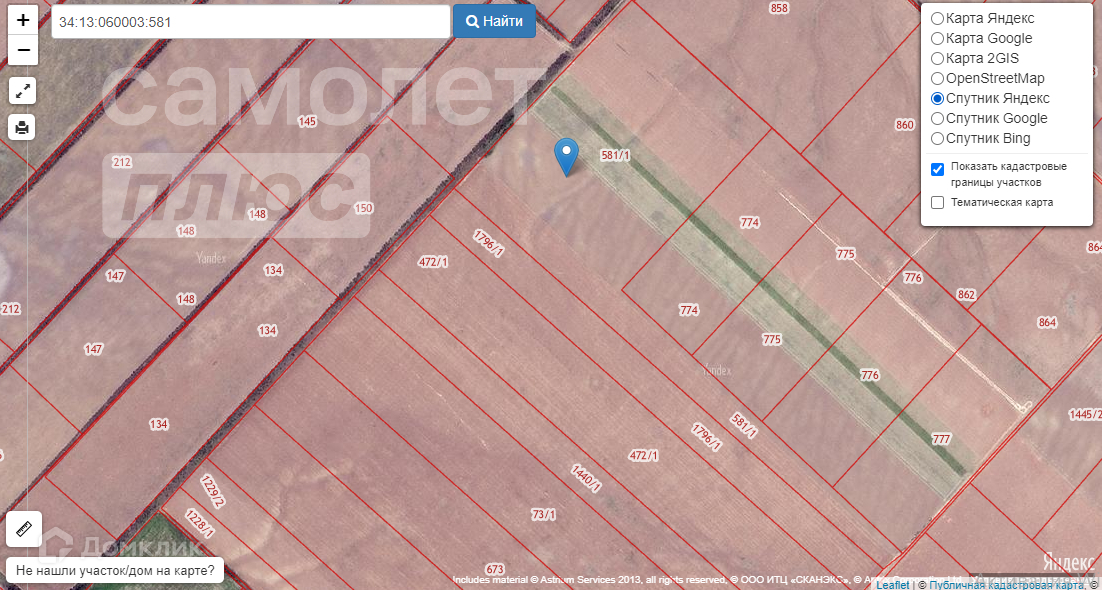Click parcel label 150
The width and height of the screenshot is (1102, 590).
[363, 208]
